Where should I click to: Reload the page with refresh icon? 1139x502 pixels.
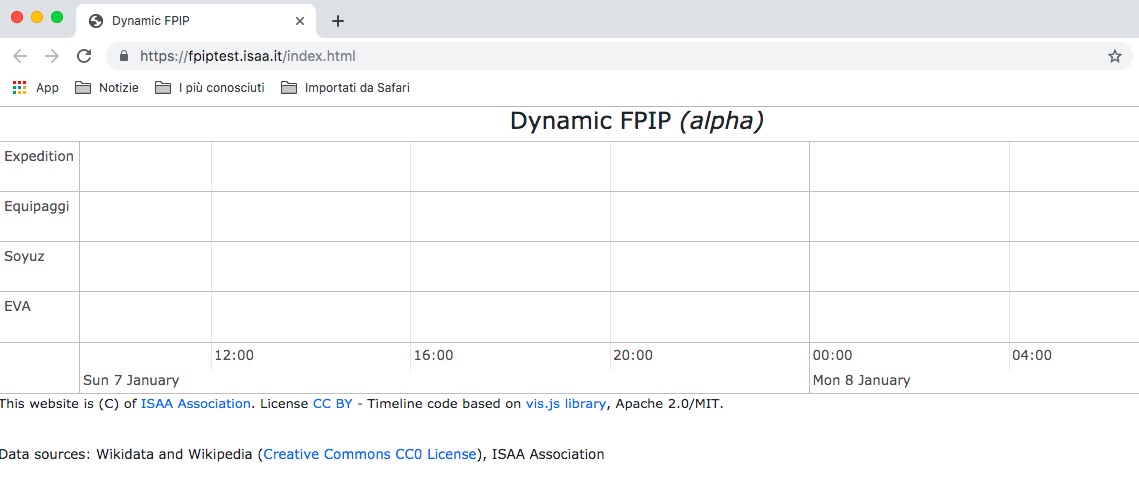[x=84, y=56]
